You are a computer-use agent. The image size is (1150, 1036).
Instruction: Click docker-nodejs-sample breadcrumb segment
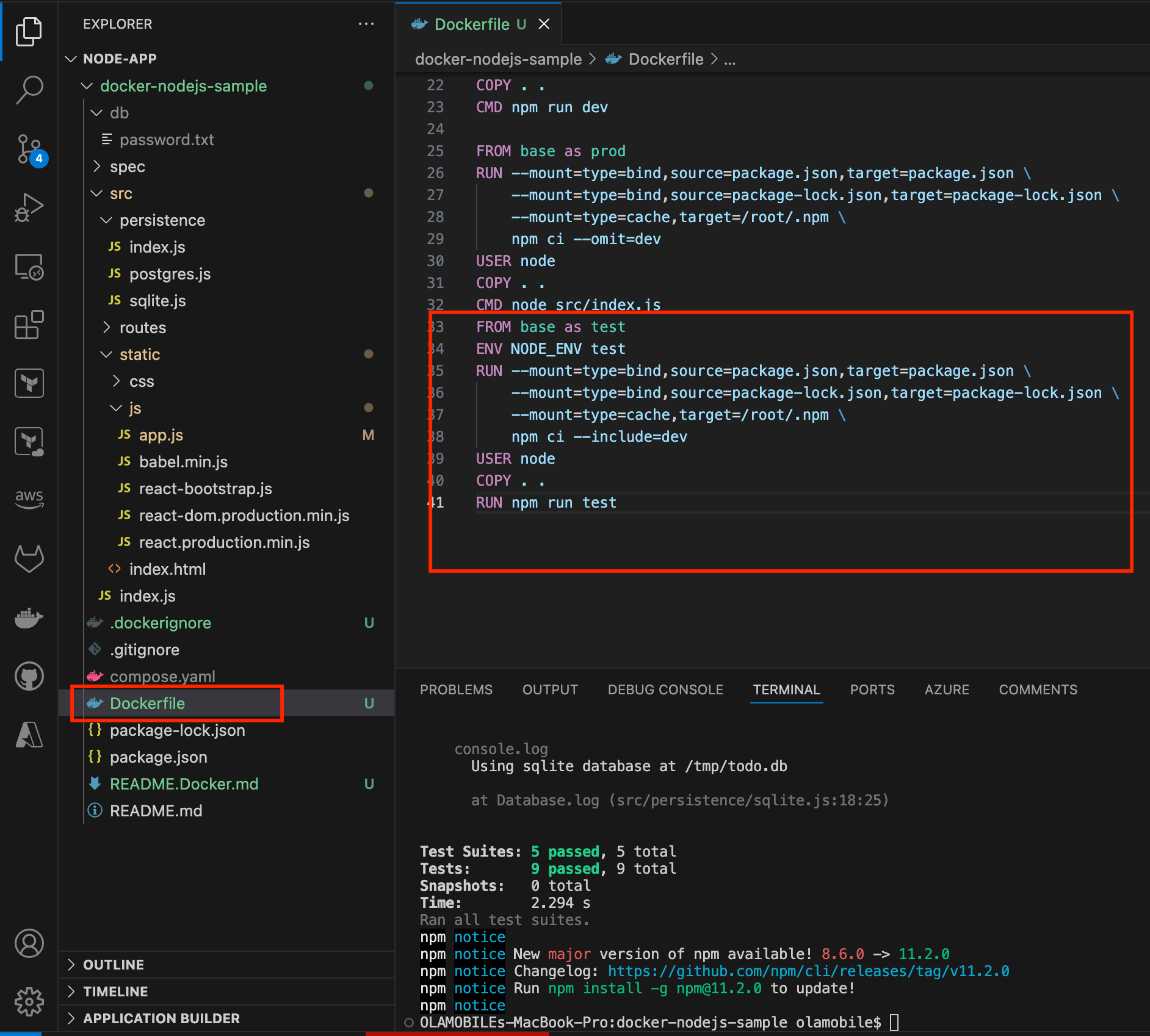[498, 59]
